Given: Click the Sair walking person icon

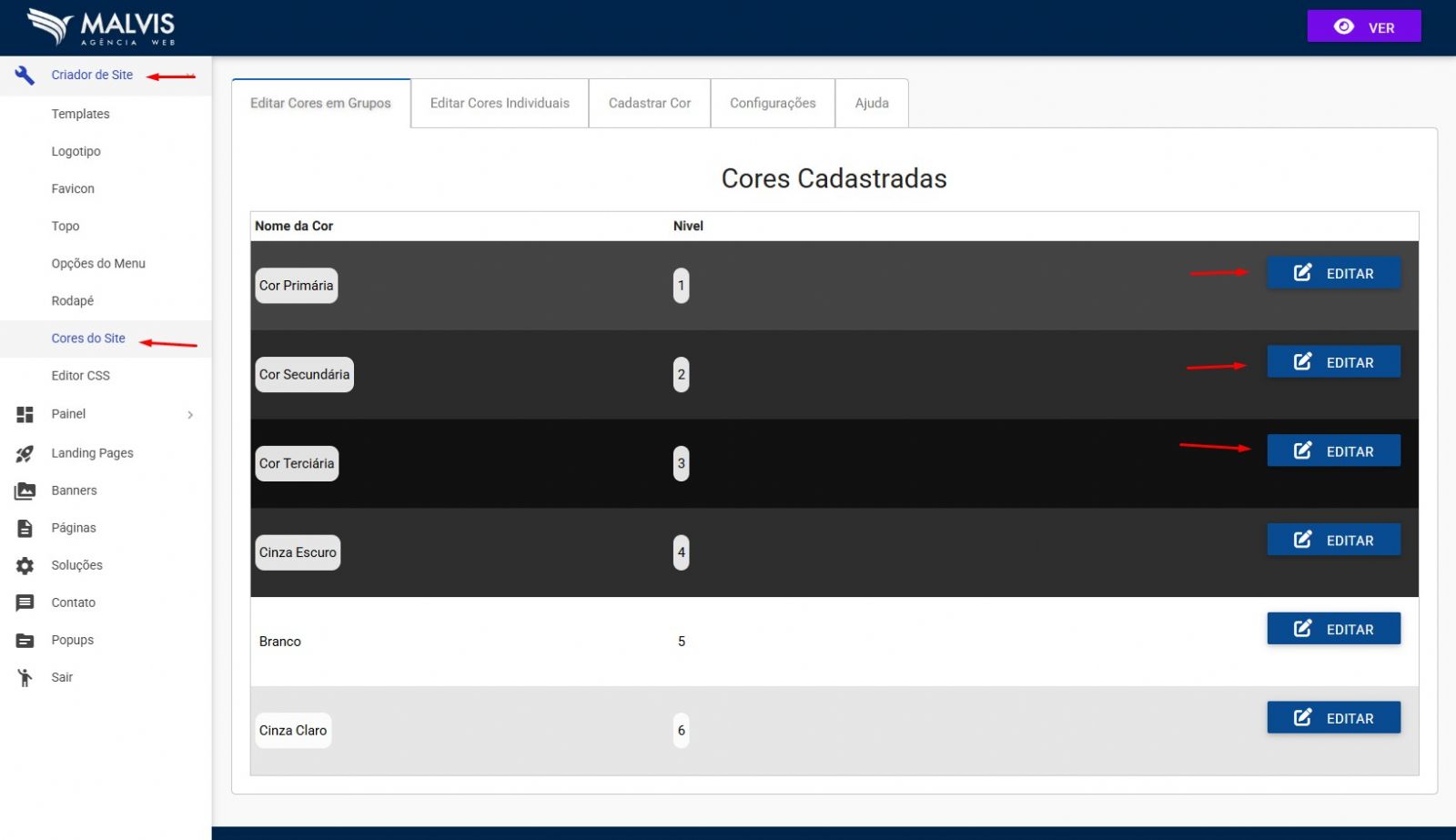Looking at the screenshot, I should (x=25, y=677).
